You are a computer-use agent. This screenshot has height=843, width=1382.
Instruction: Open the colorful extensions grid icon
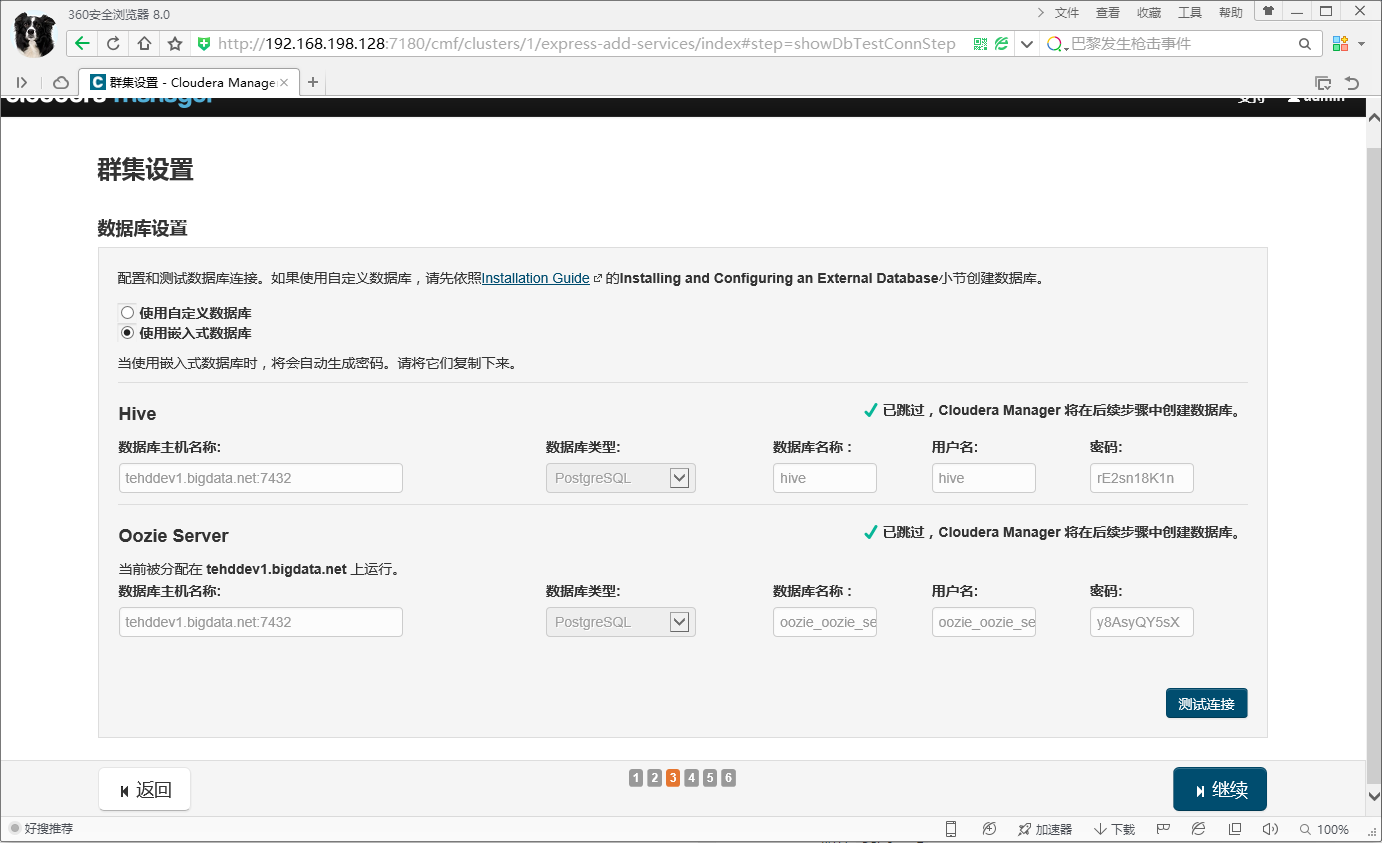pos(1340,44)
